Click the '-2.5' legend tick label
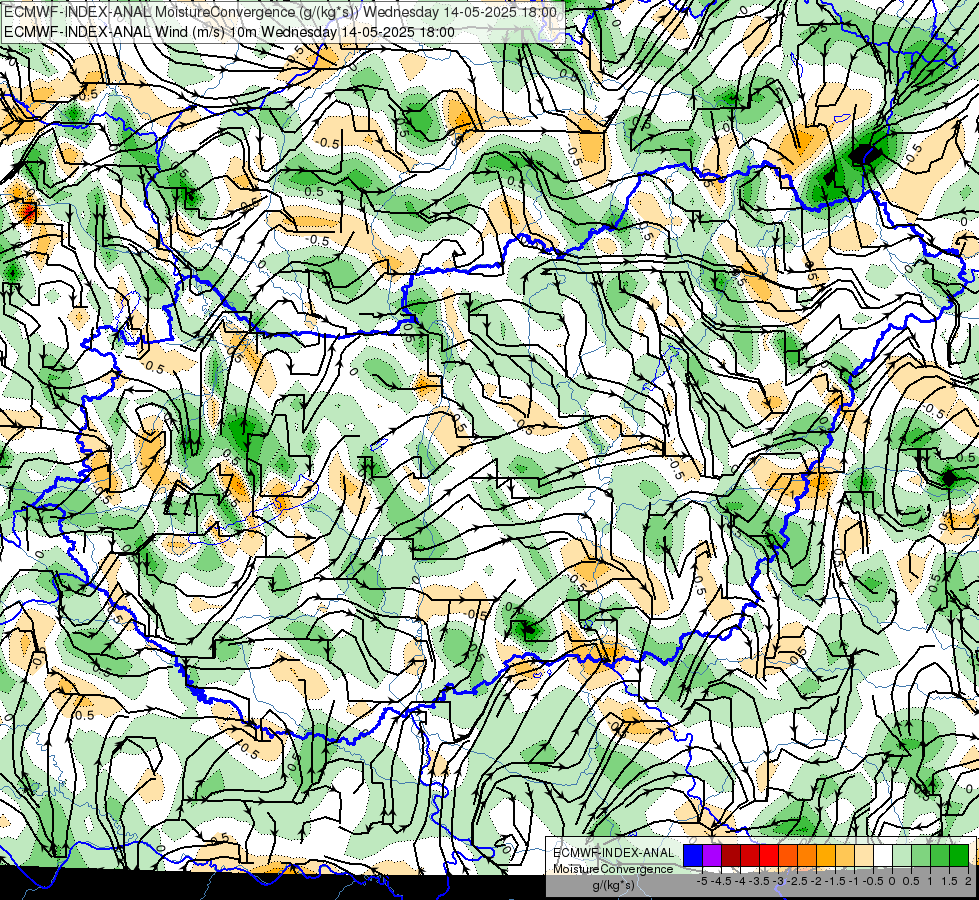 (x=797, y=881)
